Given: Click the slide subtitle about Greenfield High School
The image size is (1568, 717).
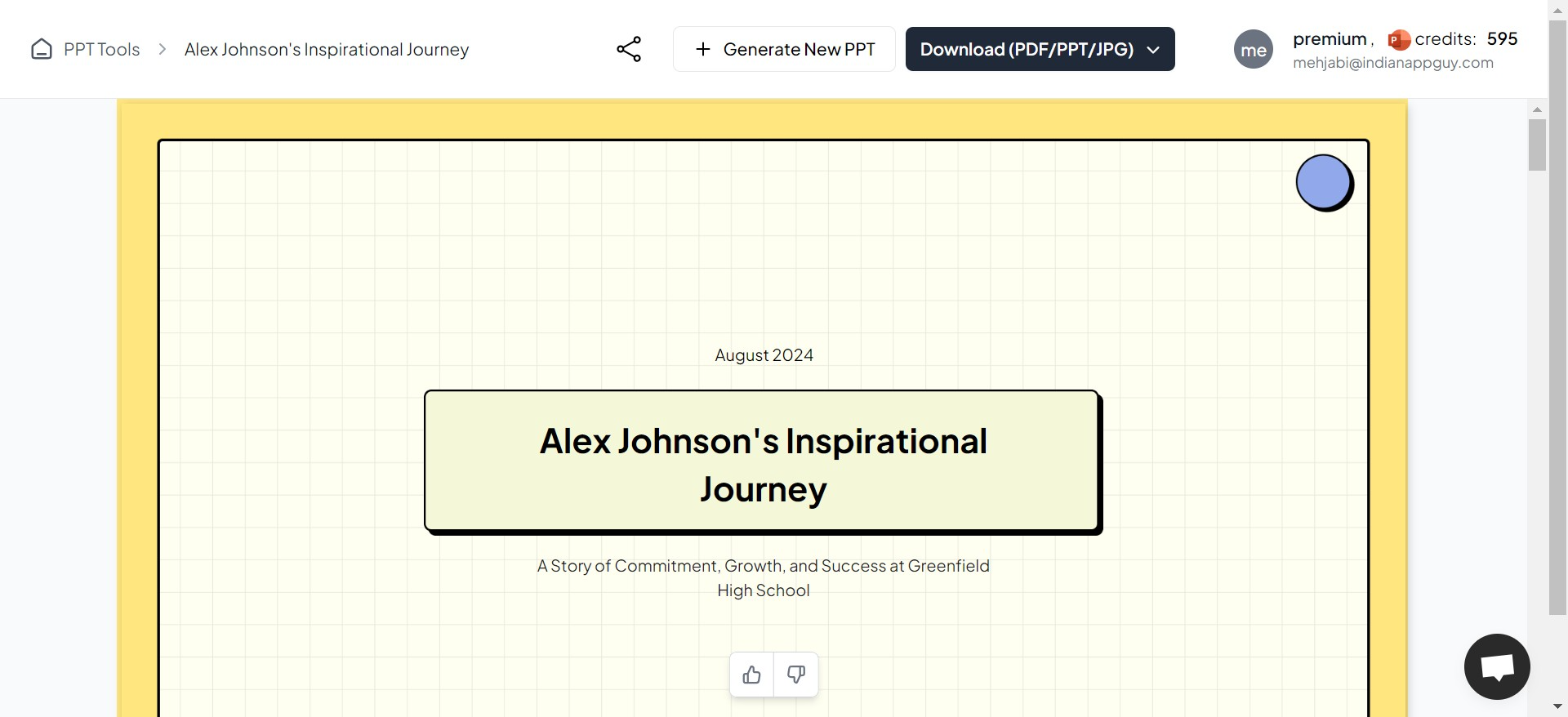Looking at the screenshot, I should click(763, 577).
